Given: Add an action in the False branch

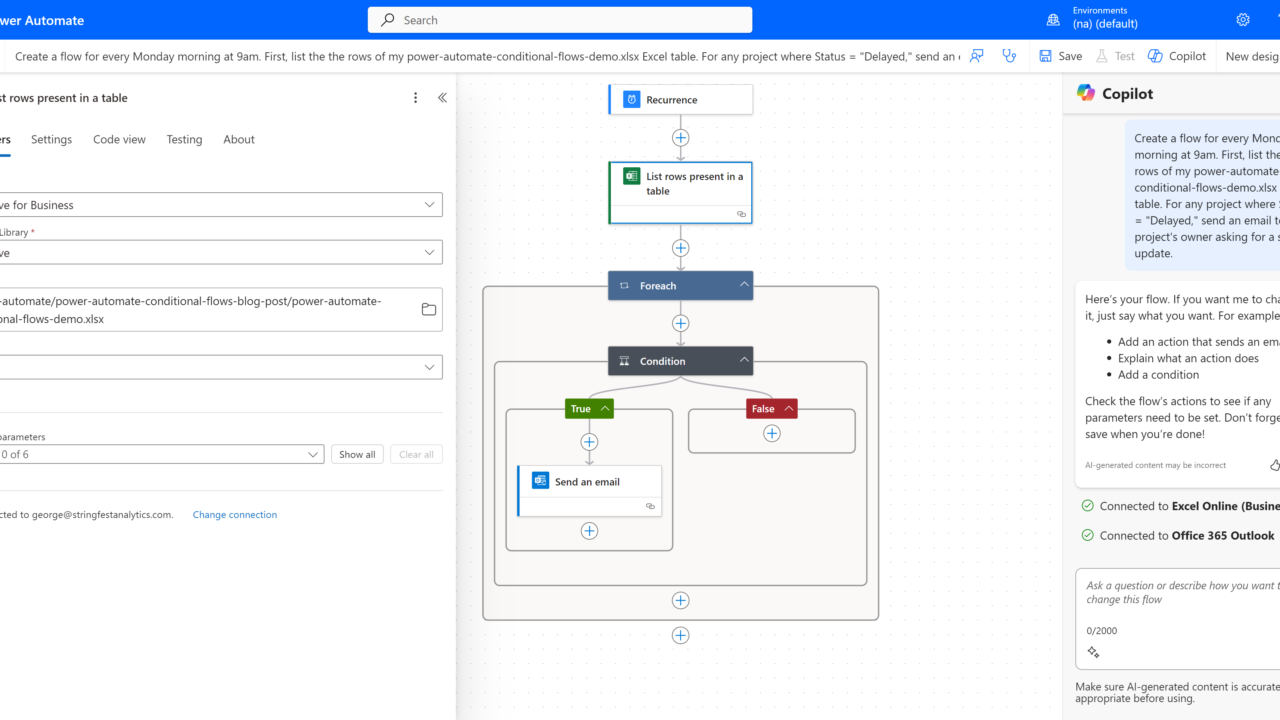Looking at the screenshot, I should pyautogui.click(x=772, y=433).
